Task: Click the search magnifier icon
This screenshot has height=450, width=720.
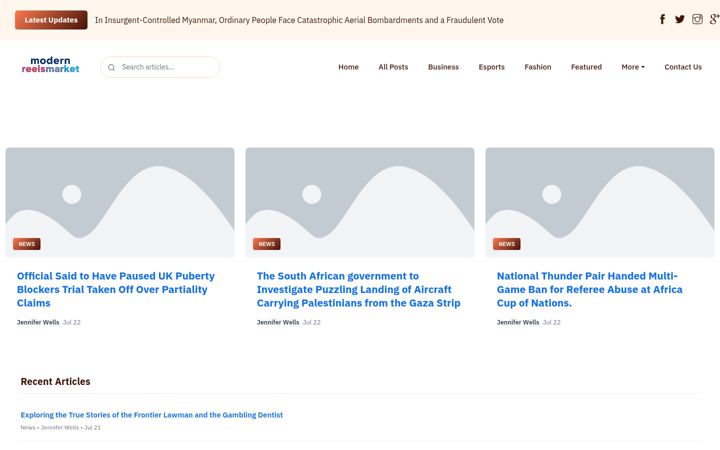Action: 111,68
